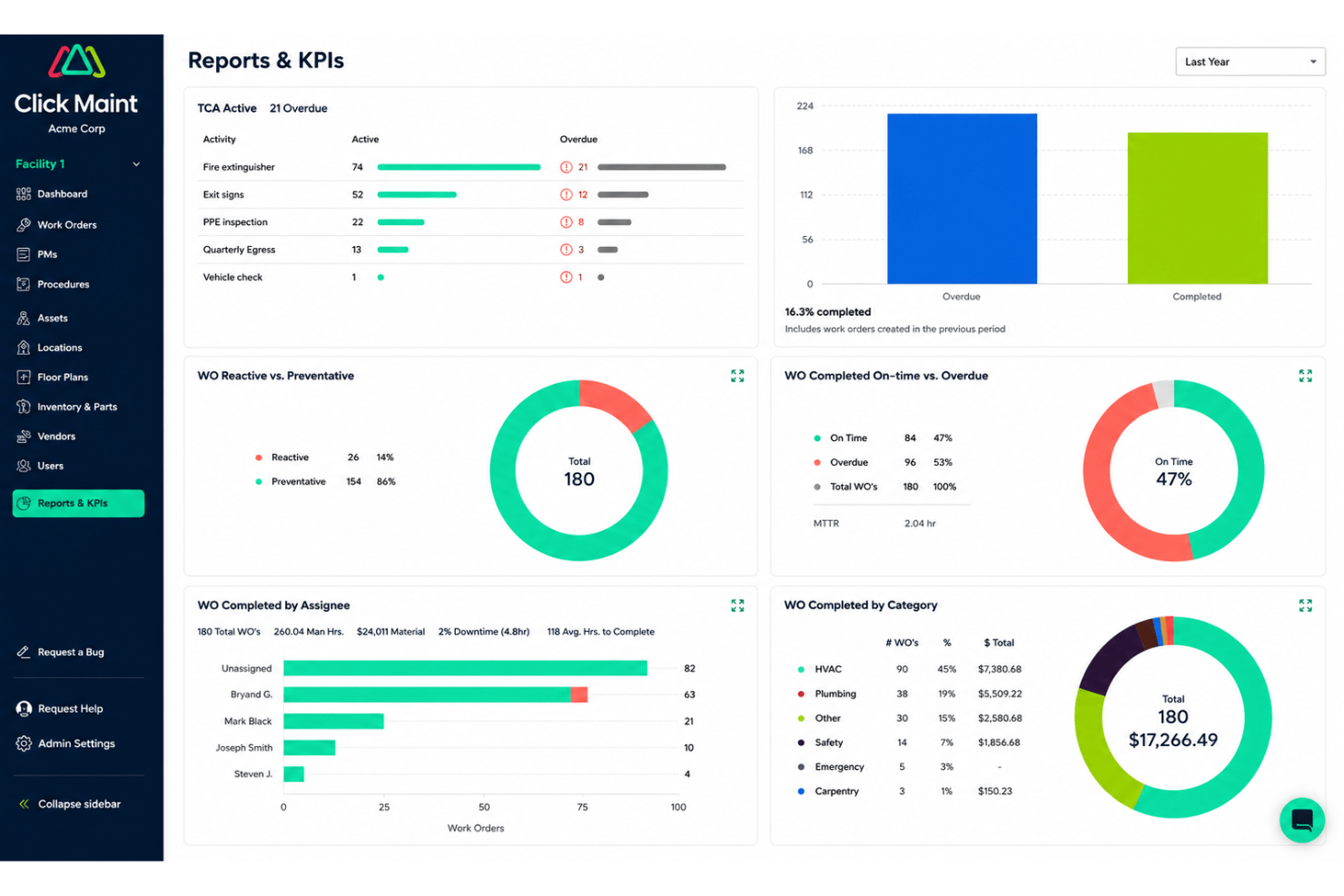Image resolution: width=1344 pixels, height=896 pixels.
Task: Navigate to Floor Plans
Action: point(63,377)
